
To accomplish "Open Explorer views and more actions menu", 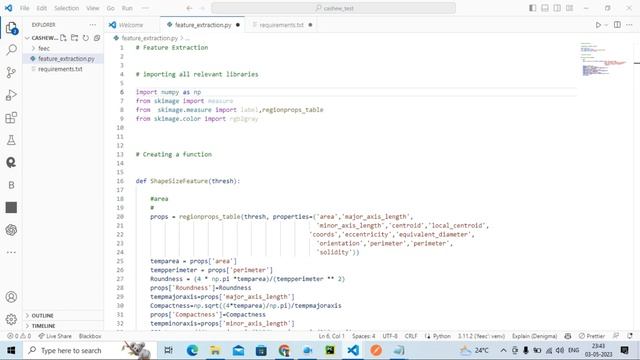I will pos(93,25).
